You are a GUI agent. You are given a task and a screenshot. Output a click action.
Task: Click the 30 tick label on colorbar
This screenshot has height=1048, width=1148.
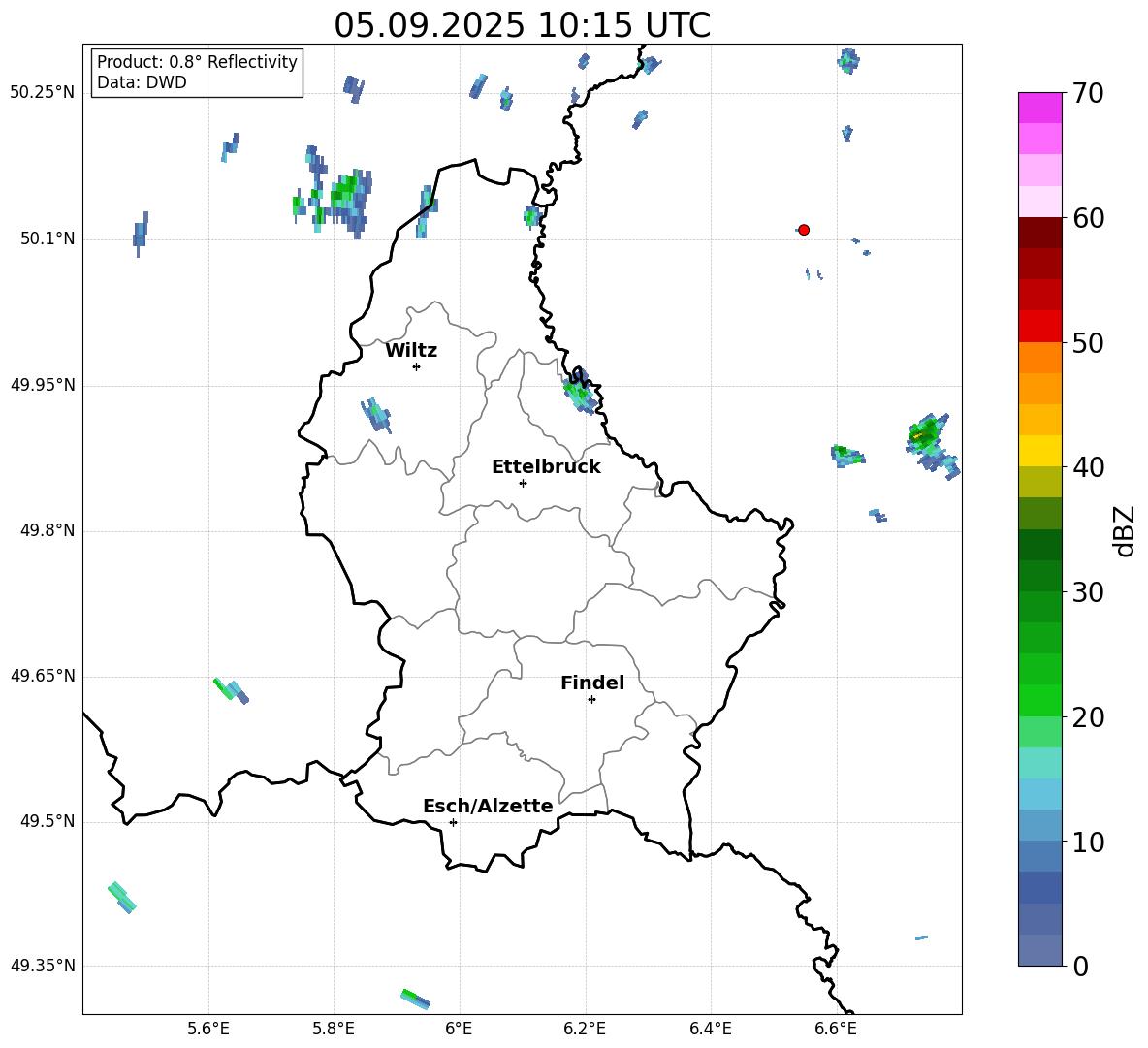click(x=1087, y=592)
